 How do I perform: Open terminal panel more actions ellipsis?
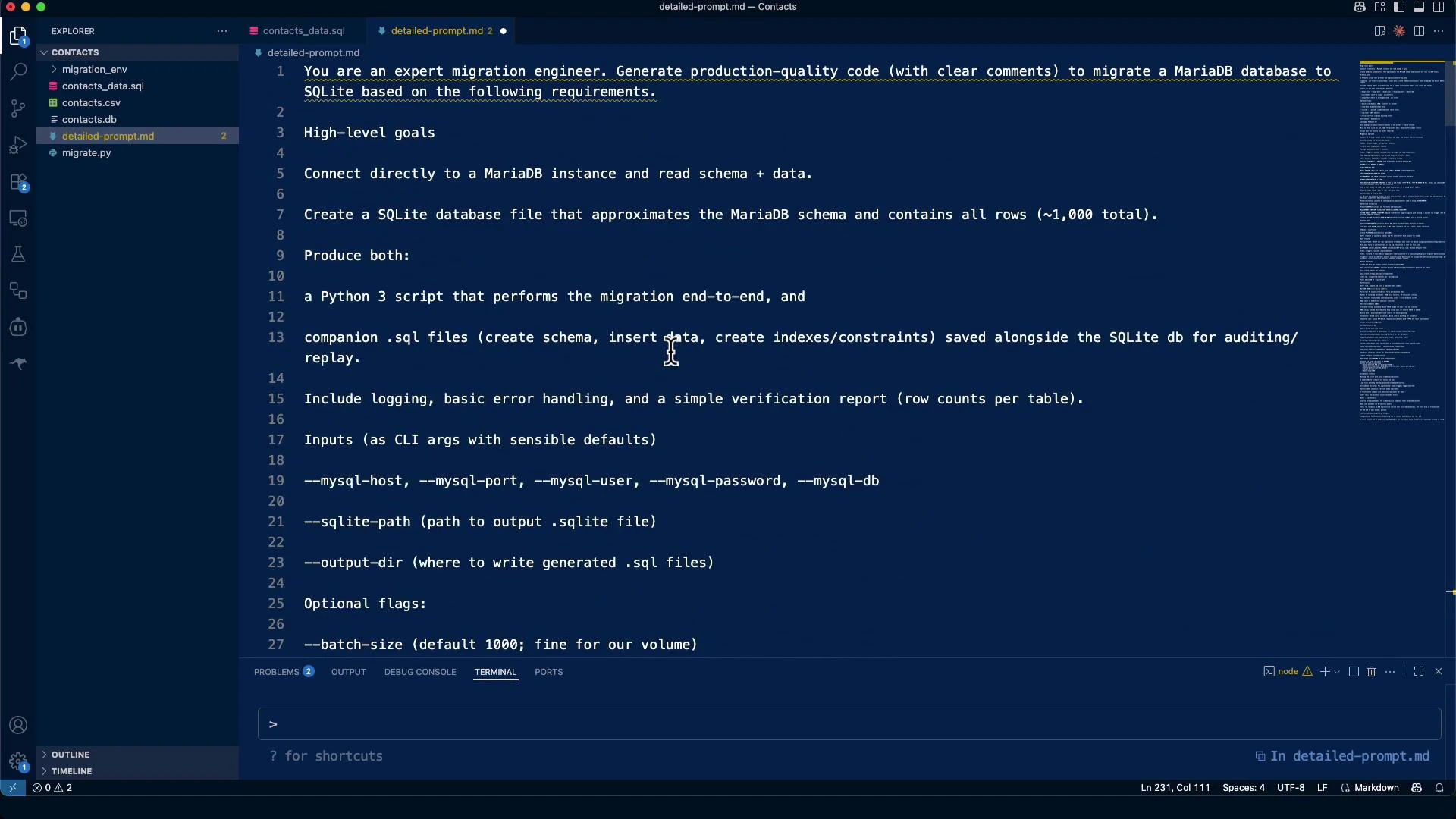(1390, 672)
